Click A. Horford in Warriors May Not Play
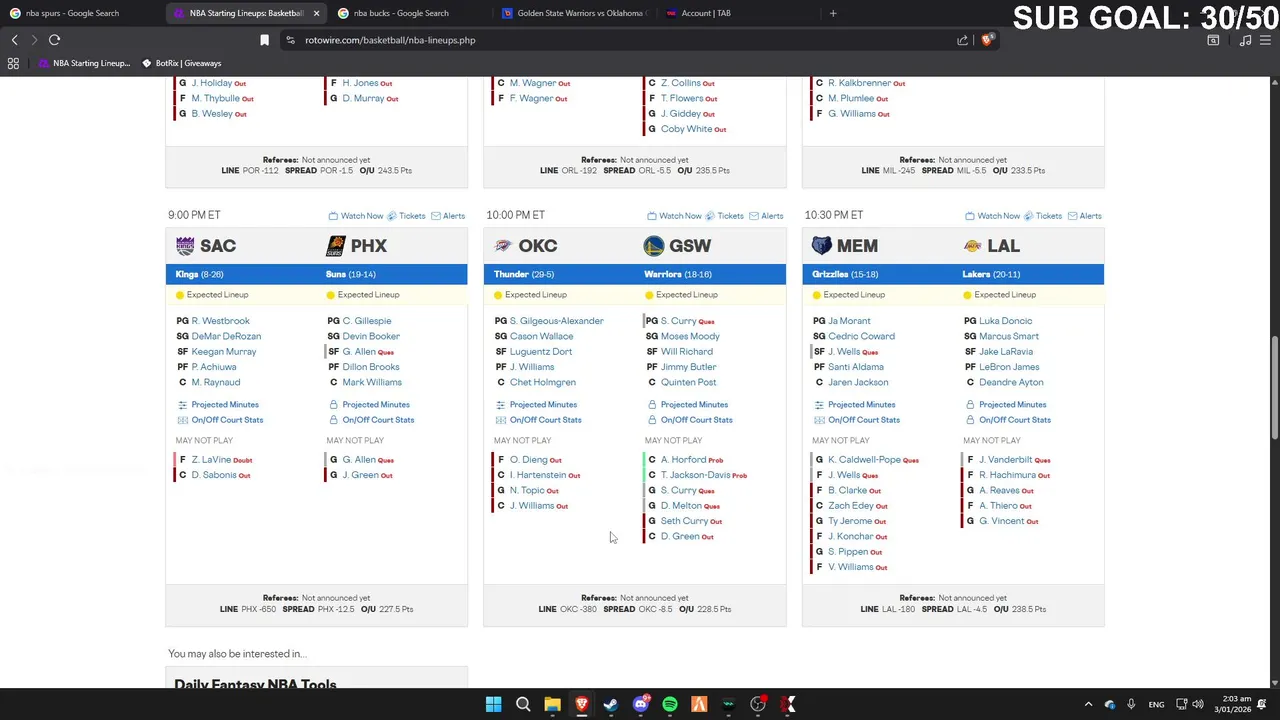This screenshot has height=720, width=1280. point(683,460)
